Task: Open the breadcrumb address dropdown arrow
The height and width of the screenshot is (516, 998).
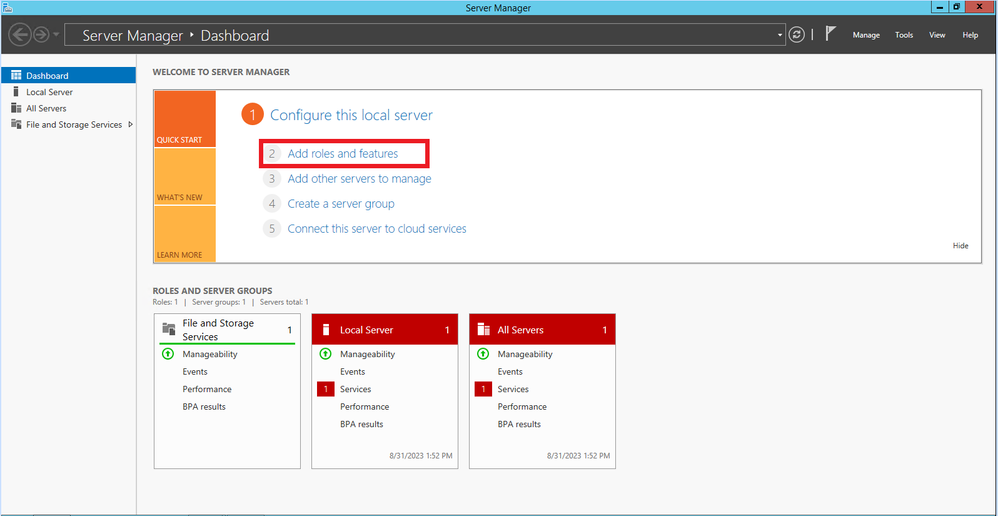Action: pyautogui.click(x=780, y=35)
